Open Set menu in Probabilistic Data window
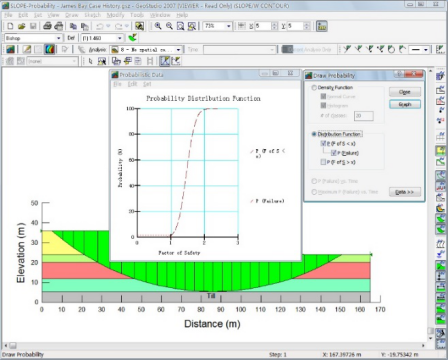Screen dimensions: 448x360 point(147,84)
